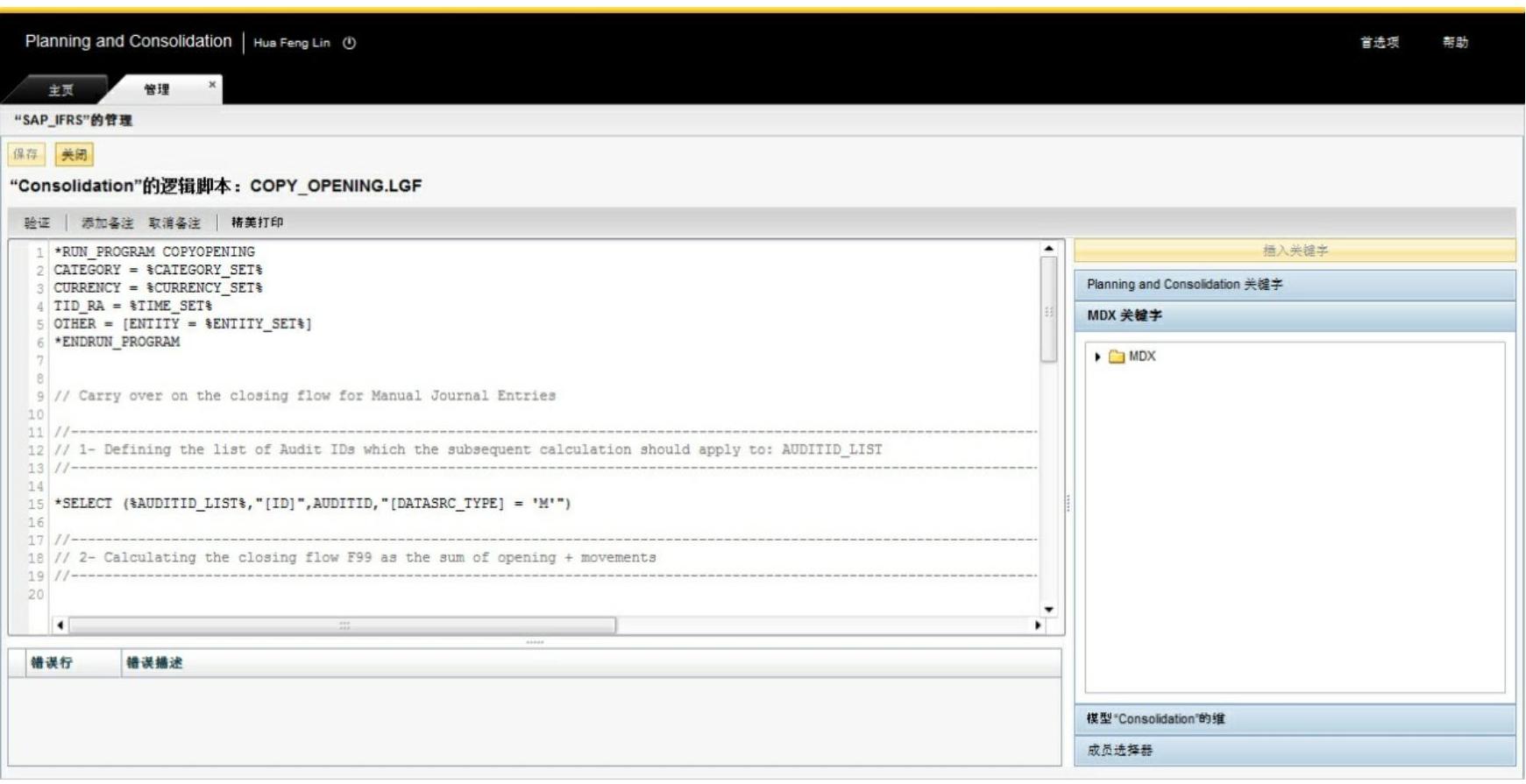Click the comment about Manual Journal Entries
The height and width of the screenshot is (784, 1526).
pos(304,396)
